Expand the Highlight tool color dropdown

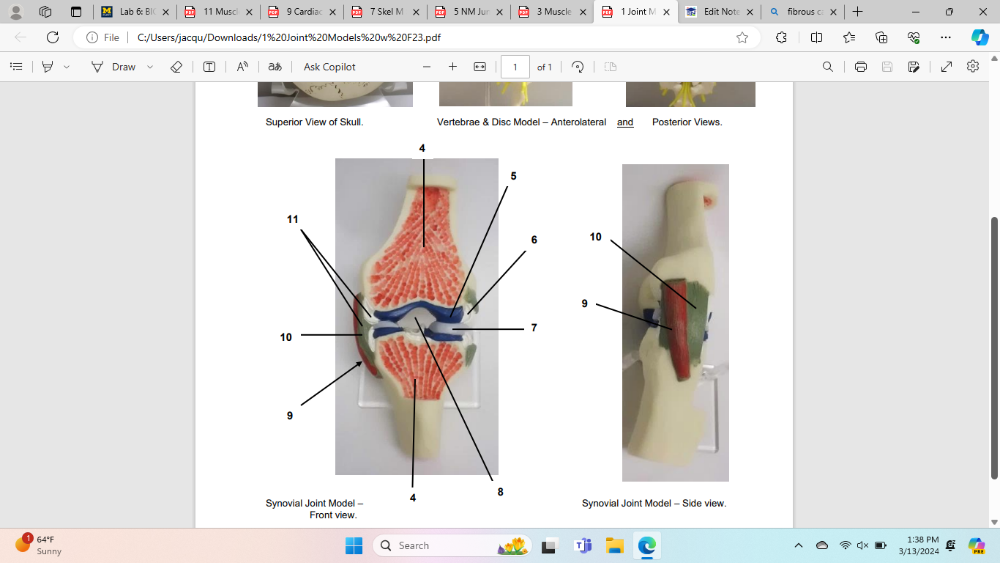tap(67, 67)
